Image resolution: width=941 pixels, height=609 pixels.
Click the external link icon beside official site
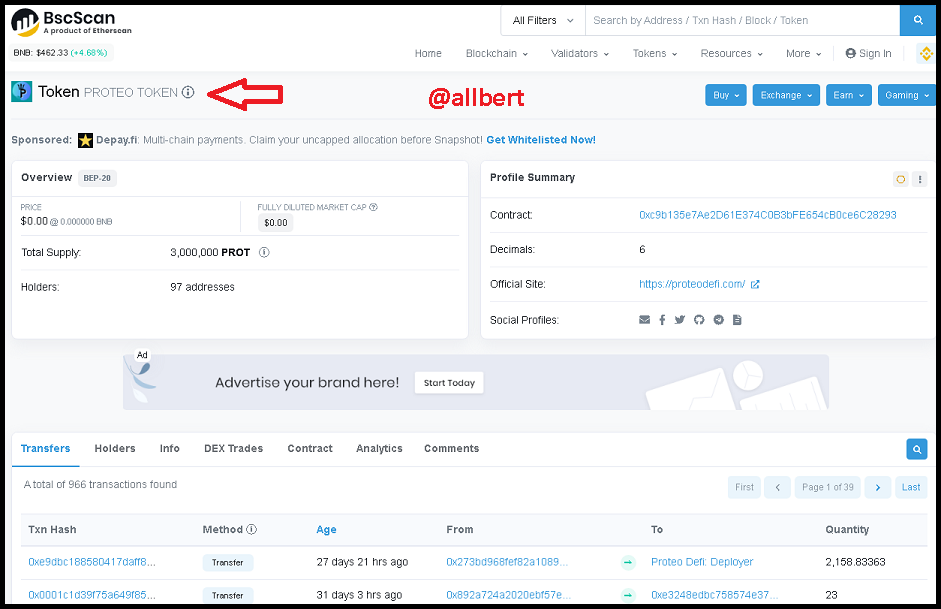point(755,284)
